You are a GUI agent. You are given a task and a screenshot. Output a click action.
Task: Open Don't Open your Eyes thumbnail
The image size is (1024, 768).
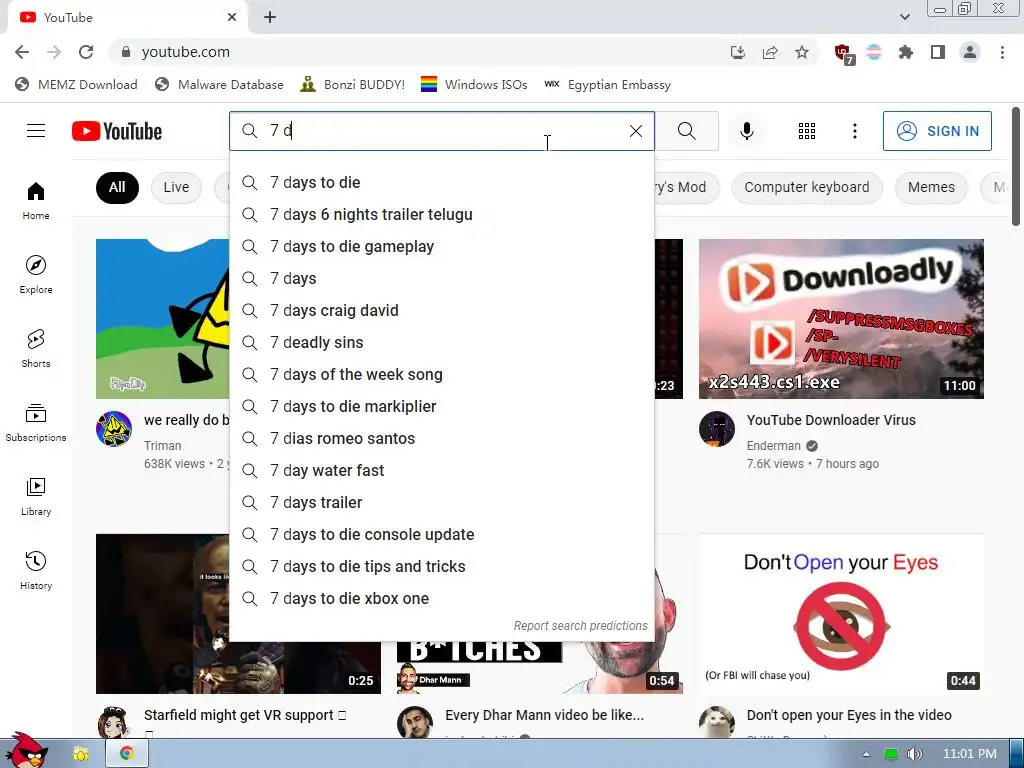tap(841, 614)
